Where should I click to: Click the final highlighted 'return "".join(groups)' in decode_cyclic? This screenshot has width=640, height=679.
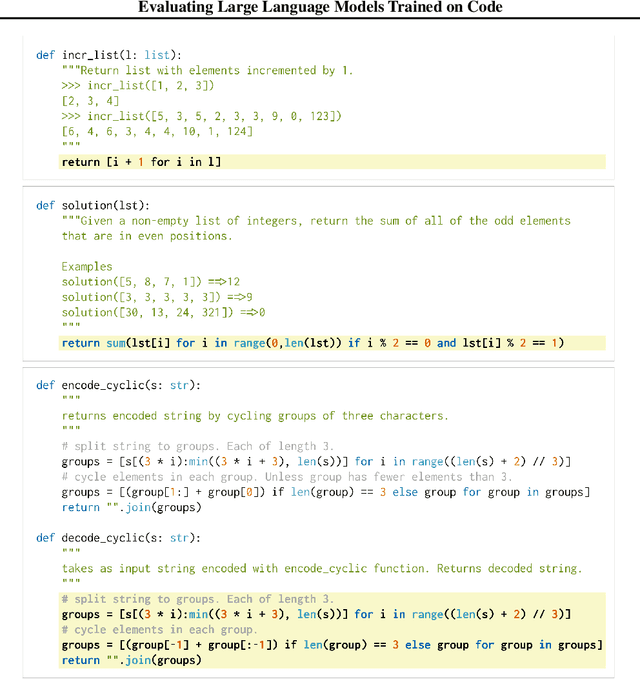click(130, 660)
